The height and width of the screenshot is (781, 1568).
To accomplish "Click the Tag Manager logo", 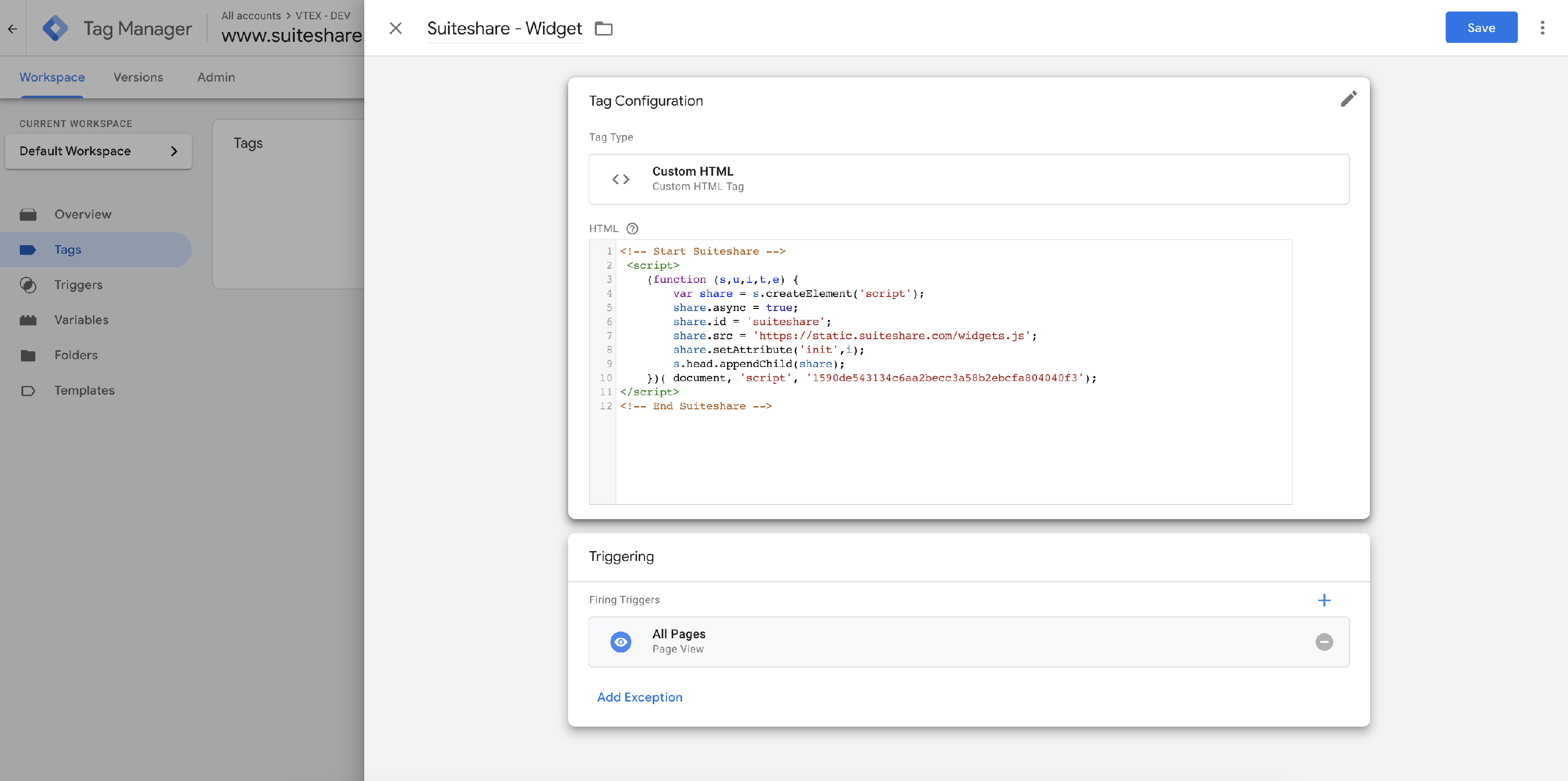I will 56,27.
